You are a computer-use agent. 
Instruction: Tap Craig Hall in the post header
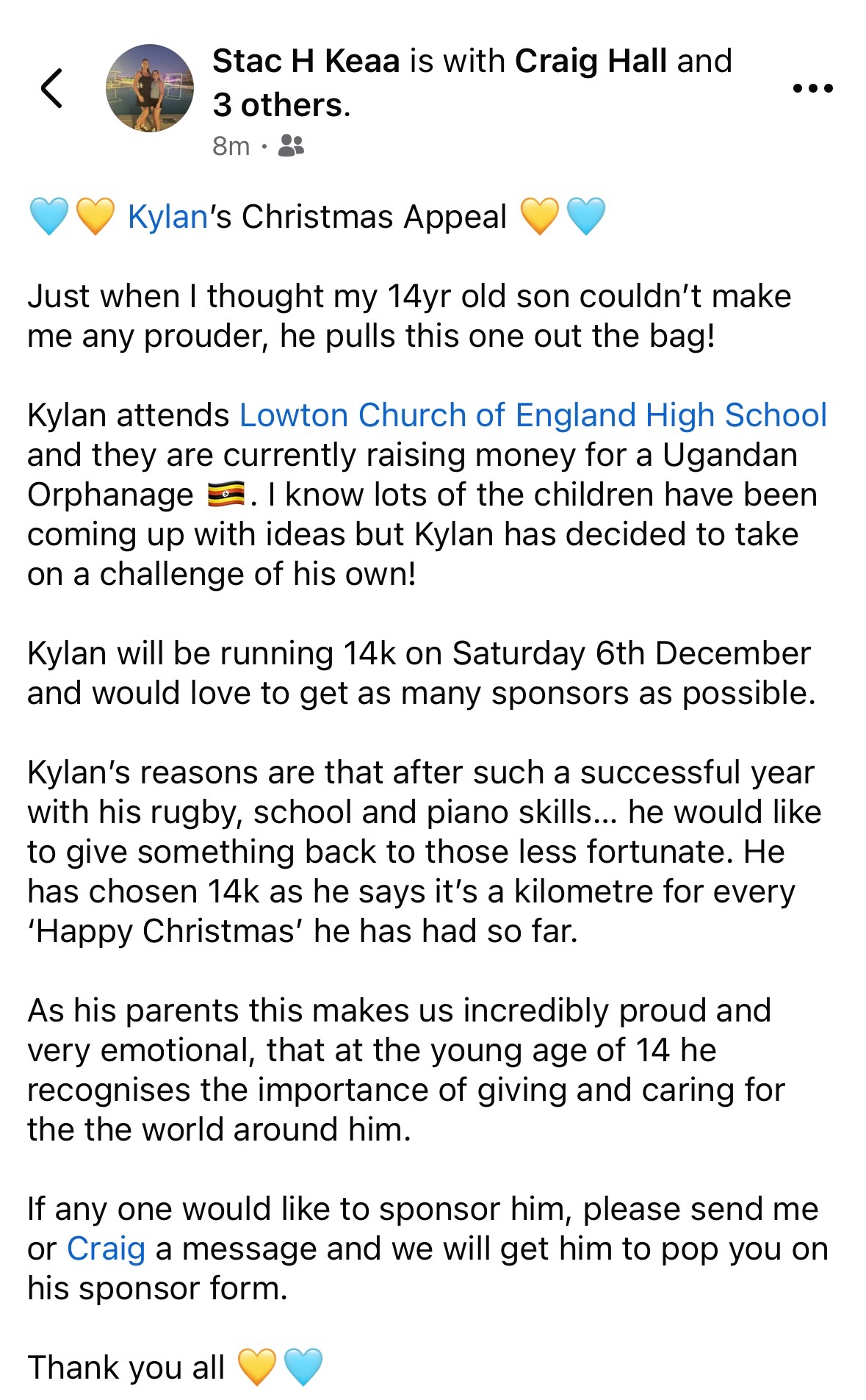pyautogui.click(x=591, y=61)
